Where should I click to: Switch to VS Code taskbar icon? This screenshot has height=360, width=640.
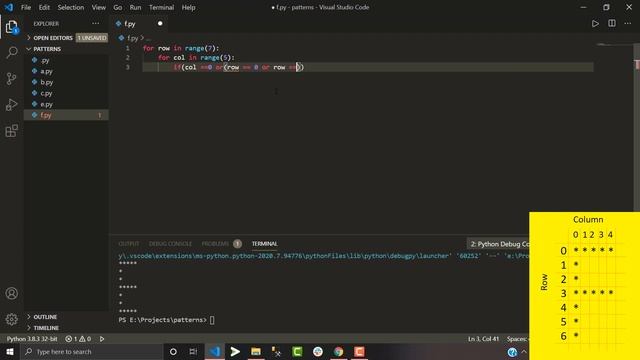215,351
